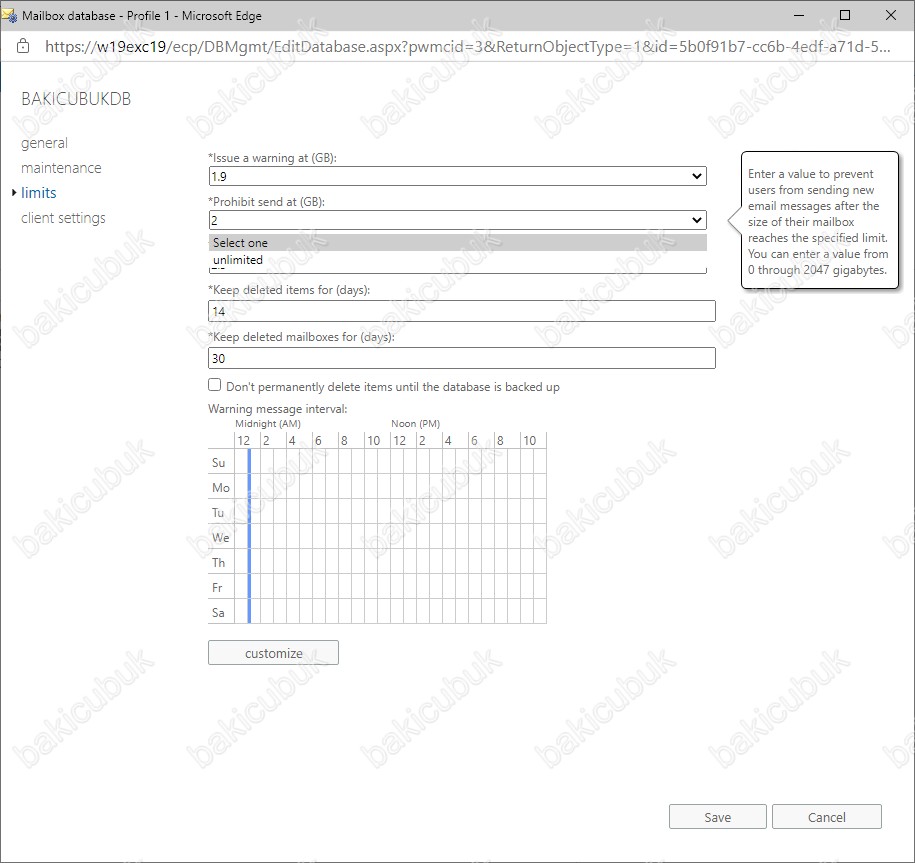Choose 'unlimited' in dropdown list

[458, 260]
